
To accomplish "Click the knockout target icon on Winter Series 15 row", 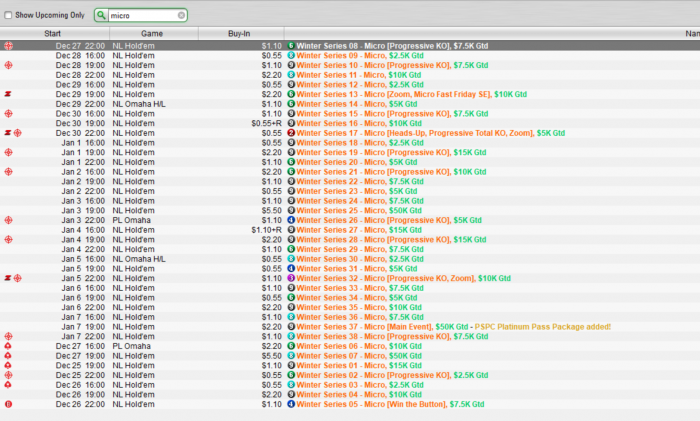I will tap(8, 113).
